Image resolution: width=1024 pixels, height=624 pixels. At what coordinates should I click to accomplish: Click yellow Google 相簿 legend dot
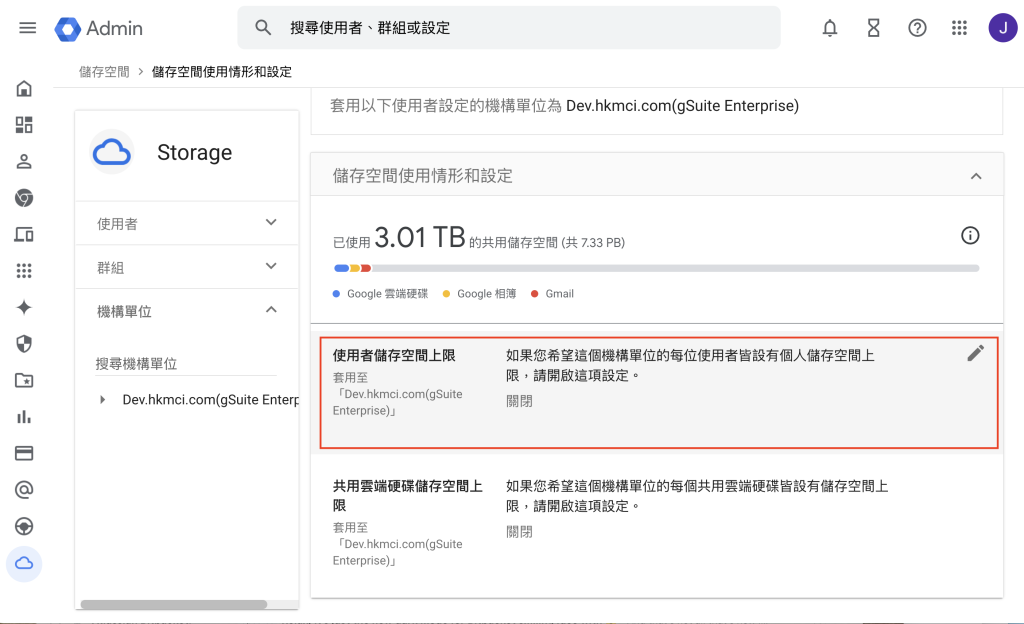[x=447, y=294]
